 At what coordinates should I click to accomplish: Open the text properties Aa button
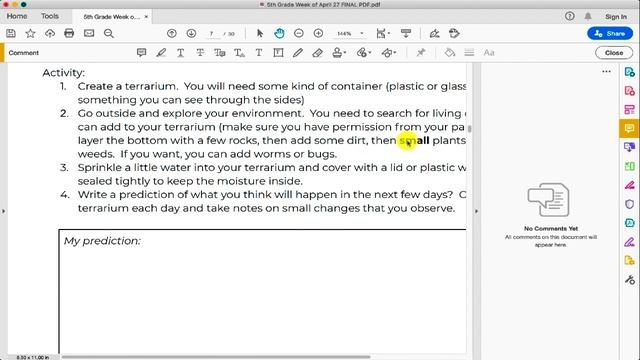coord(489,53)
